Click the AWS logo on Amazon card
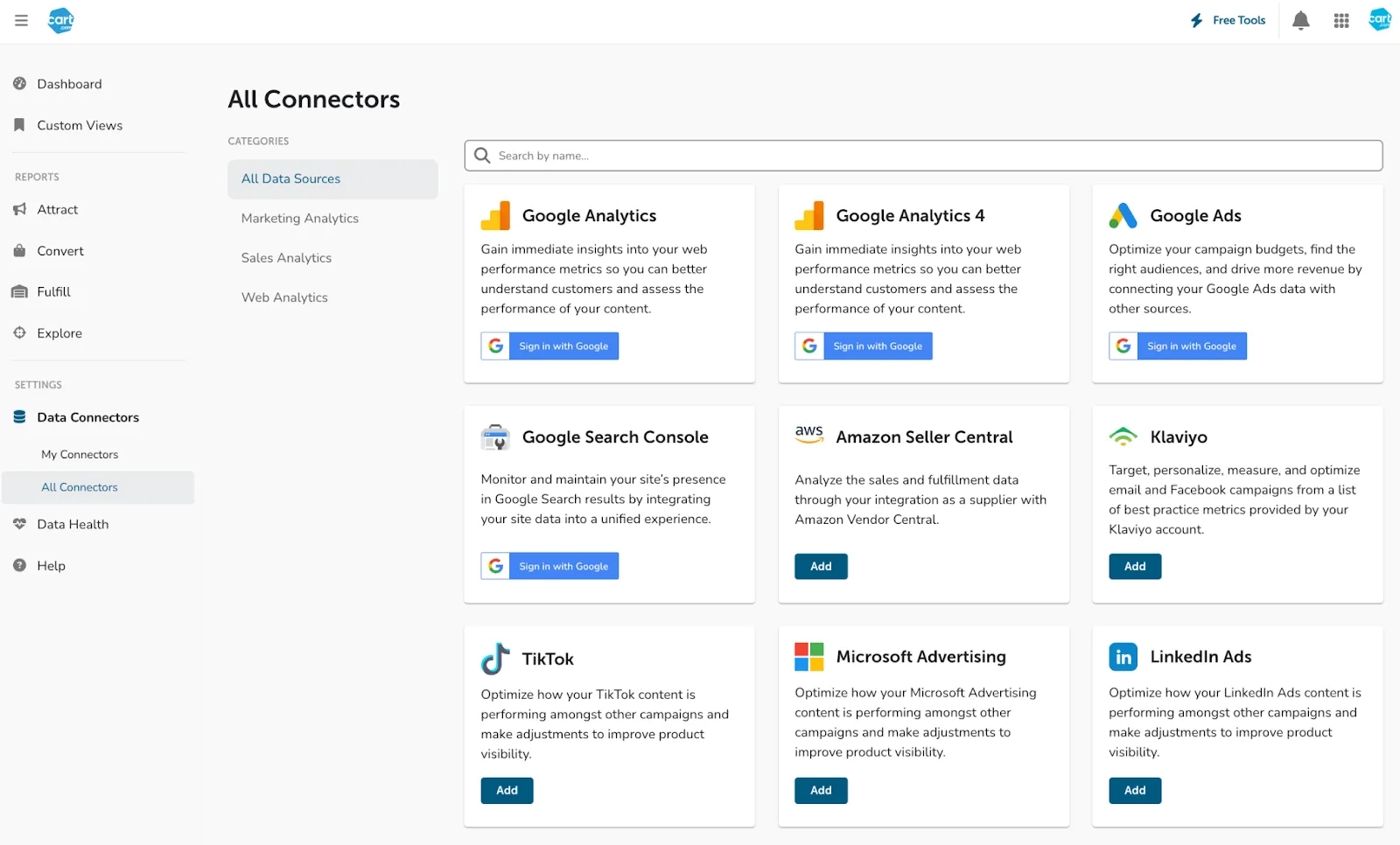 coord(809,434)
